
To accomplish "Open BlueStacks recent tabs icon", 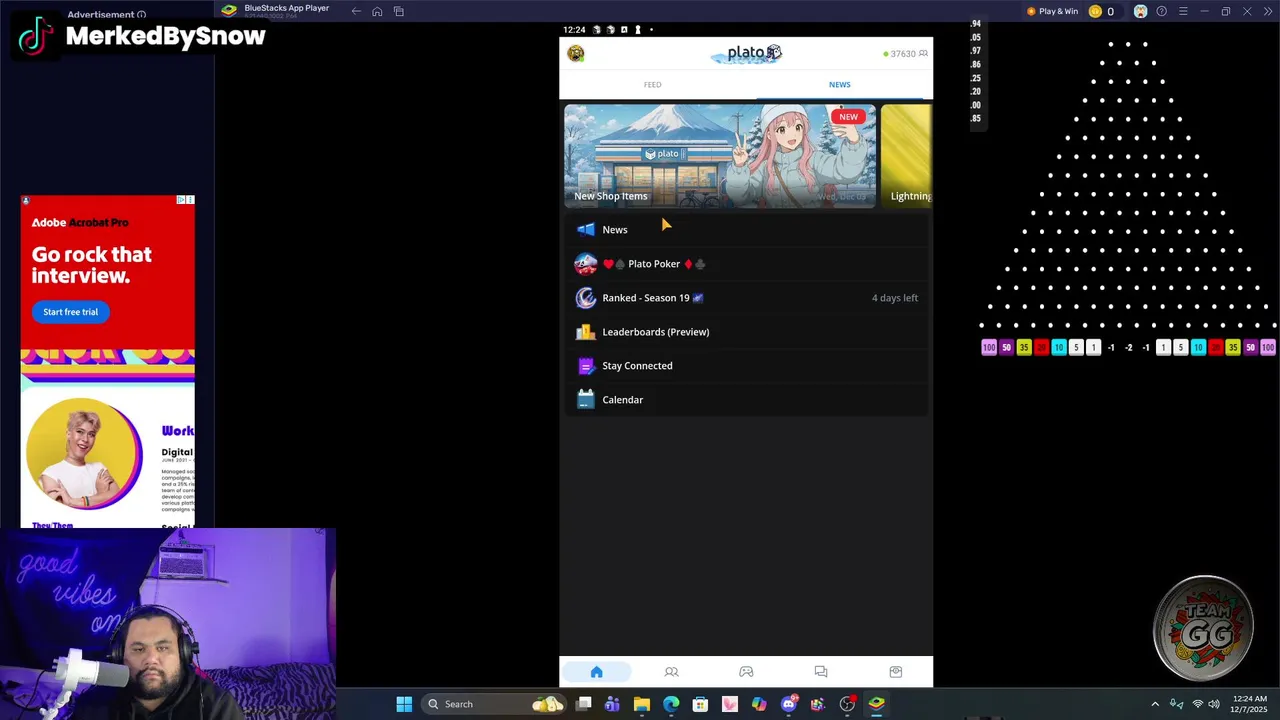I will click(x=399, y=11).
